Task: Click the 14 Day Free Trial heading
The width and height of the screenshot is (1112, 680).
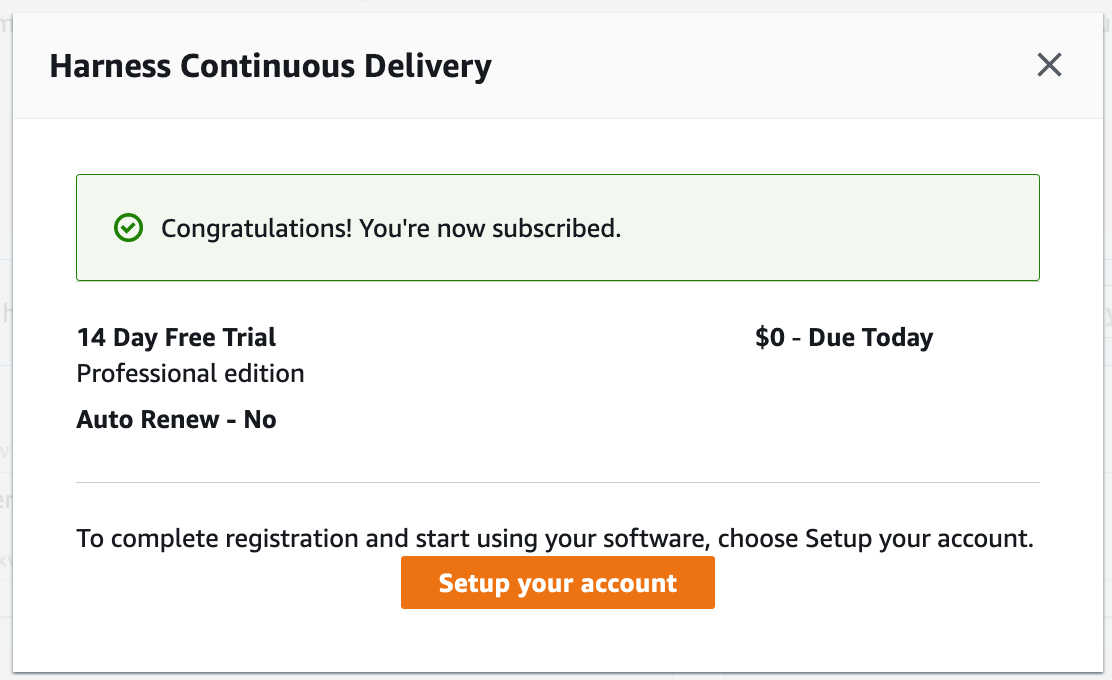Action: (176, 338)
